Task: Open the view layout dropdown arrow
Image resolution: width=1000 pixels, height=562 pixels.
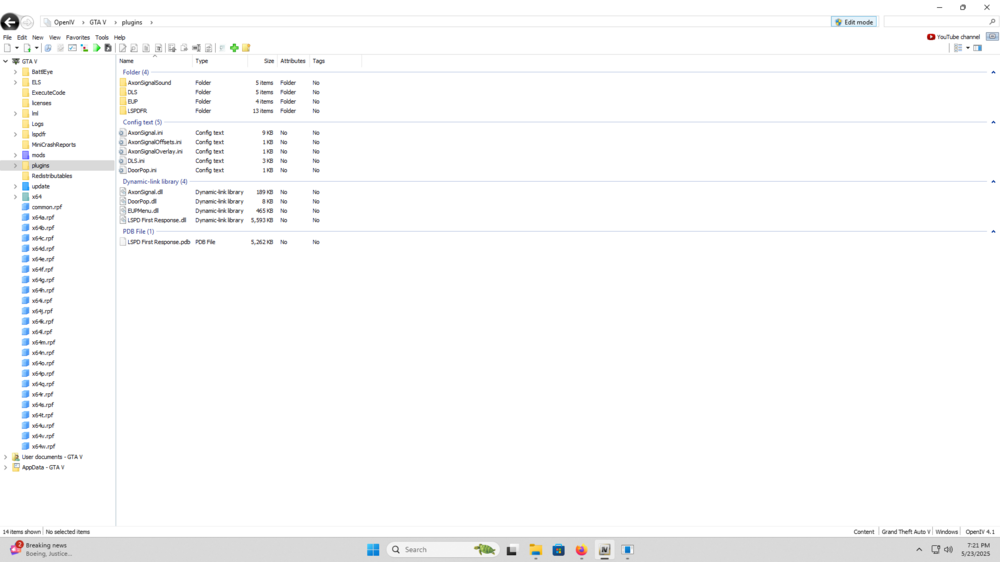Action: tap(967, 48)
